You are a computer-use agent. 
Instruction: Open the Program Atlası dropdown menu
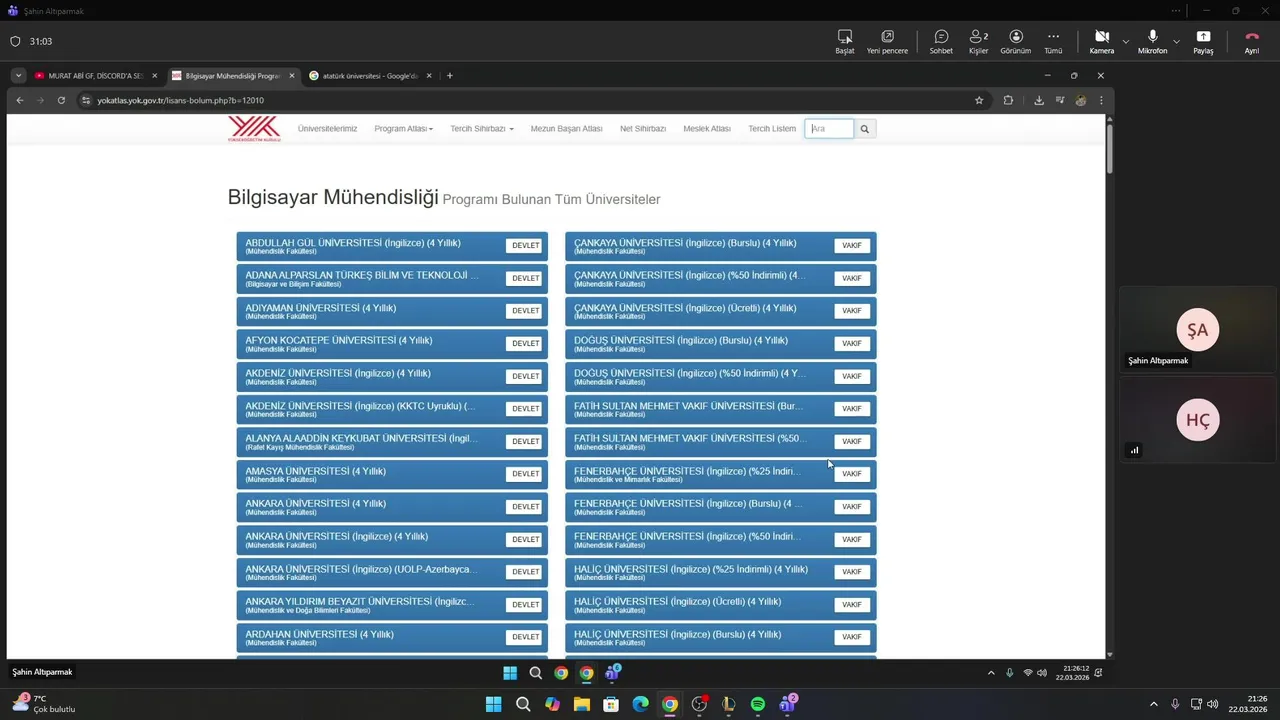tap(404, 129)
